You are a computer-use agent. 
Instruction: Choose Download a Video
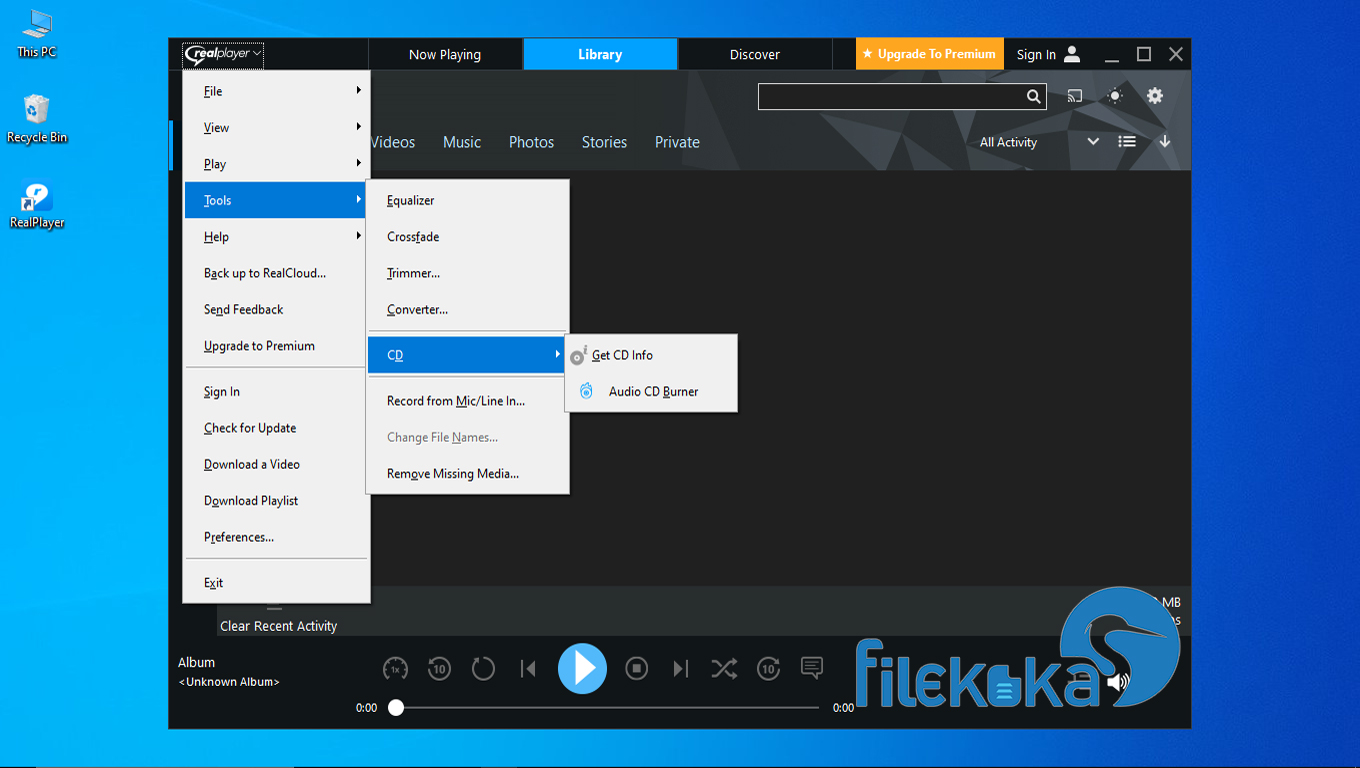276,464
